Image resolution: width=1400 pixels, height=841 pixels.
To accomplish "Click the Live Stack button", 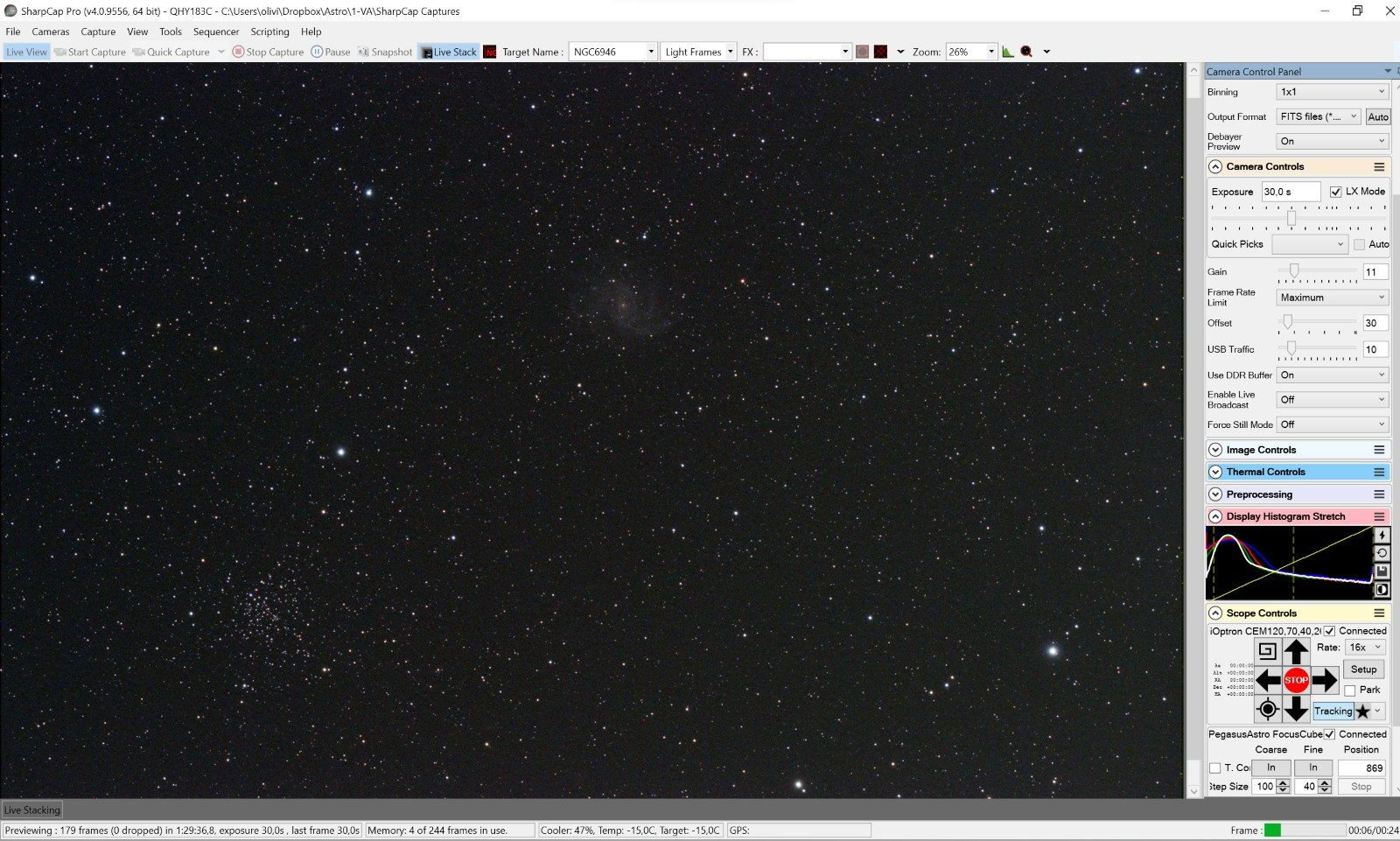I will (449, 52).
